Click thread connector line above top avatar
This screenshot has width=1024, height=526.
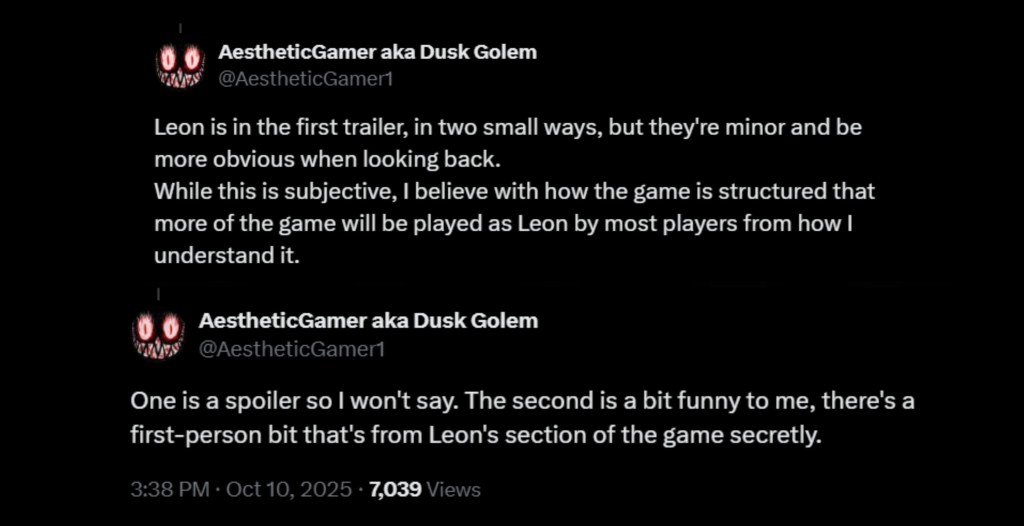pyautogui.click(x=180, y=27)
